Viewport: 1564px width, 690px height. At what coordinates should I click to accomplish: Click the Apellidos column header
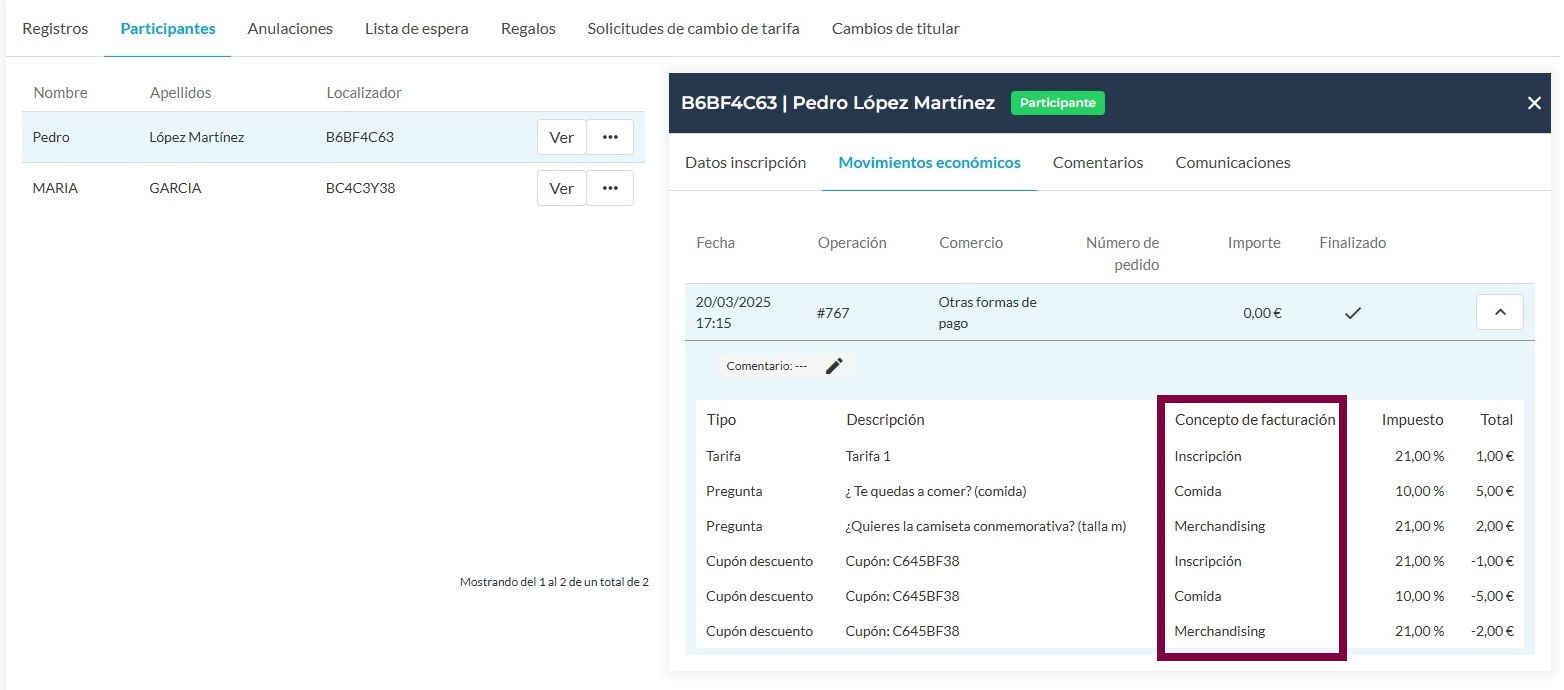click(x=180, y=93)
